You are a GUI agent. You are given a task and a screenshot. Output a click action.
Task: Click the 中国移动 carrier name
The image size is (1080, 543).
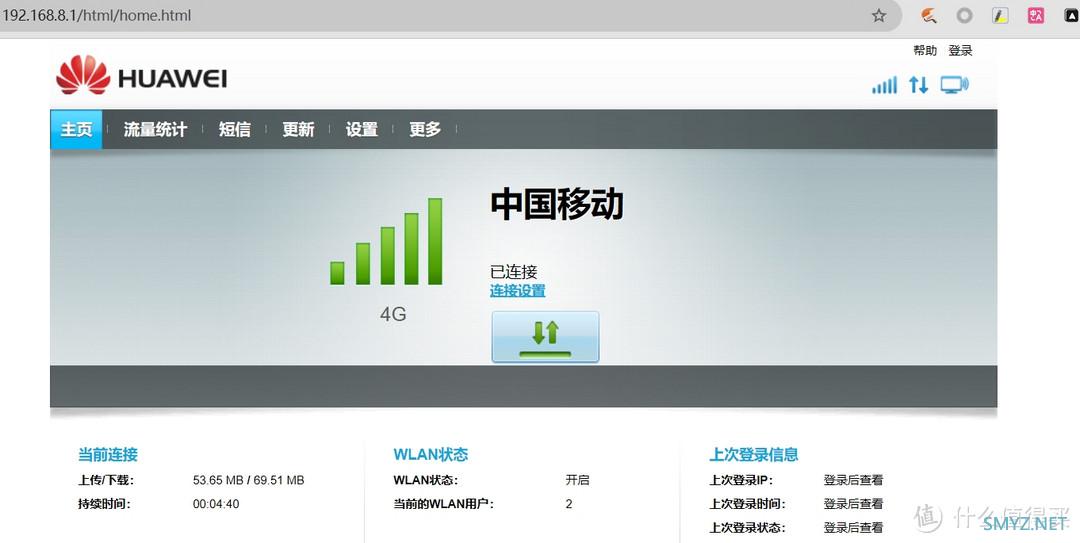[557, 205]
